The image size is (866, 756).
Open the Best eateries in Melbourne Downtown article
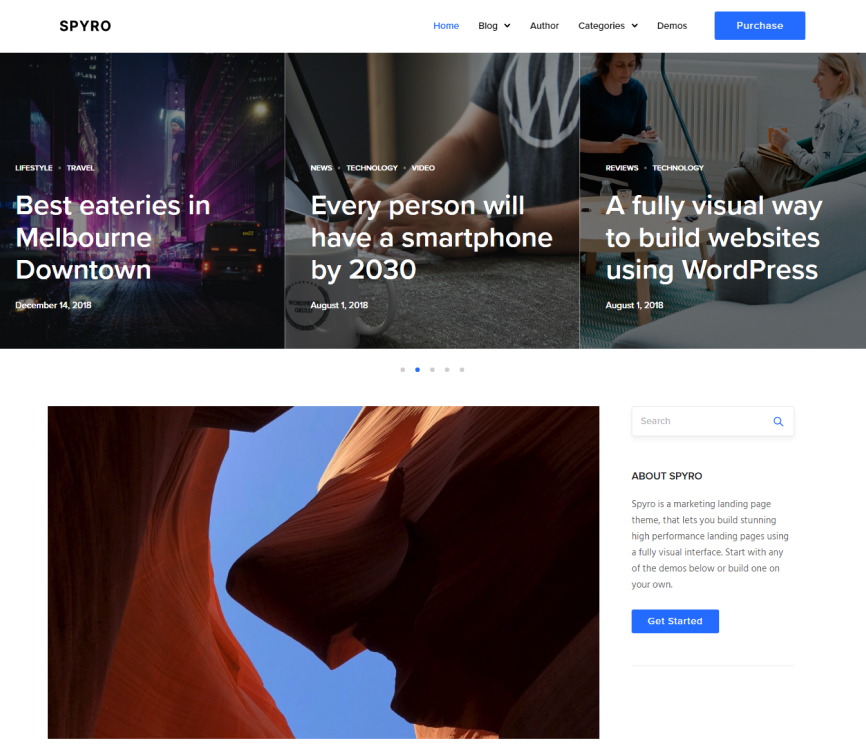pyautogui.click(x=113, y=237)
